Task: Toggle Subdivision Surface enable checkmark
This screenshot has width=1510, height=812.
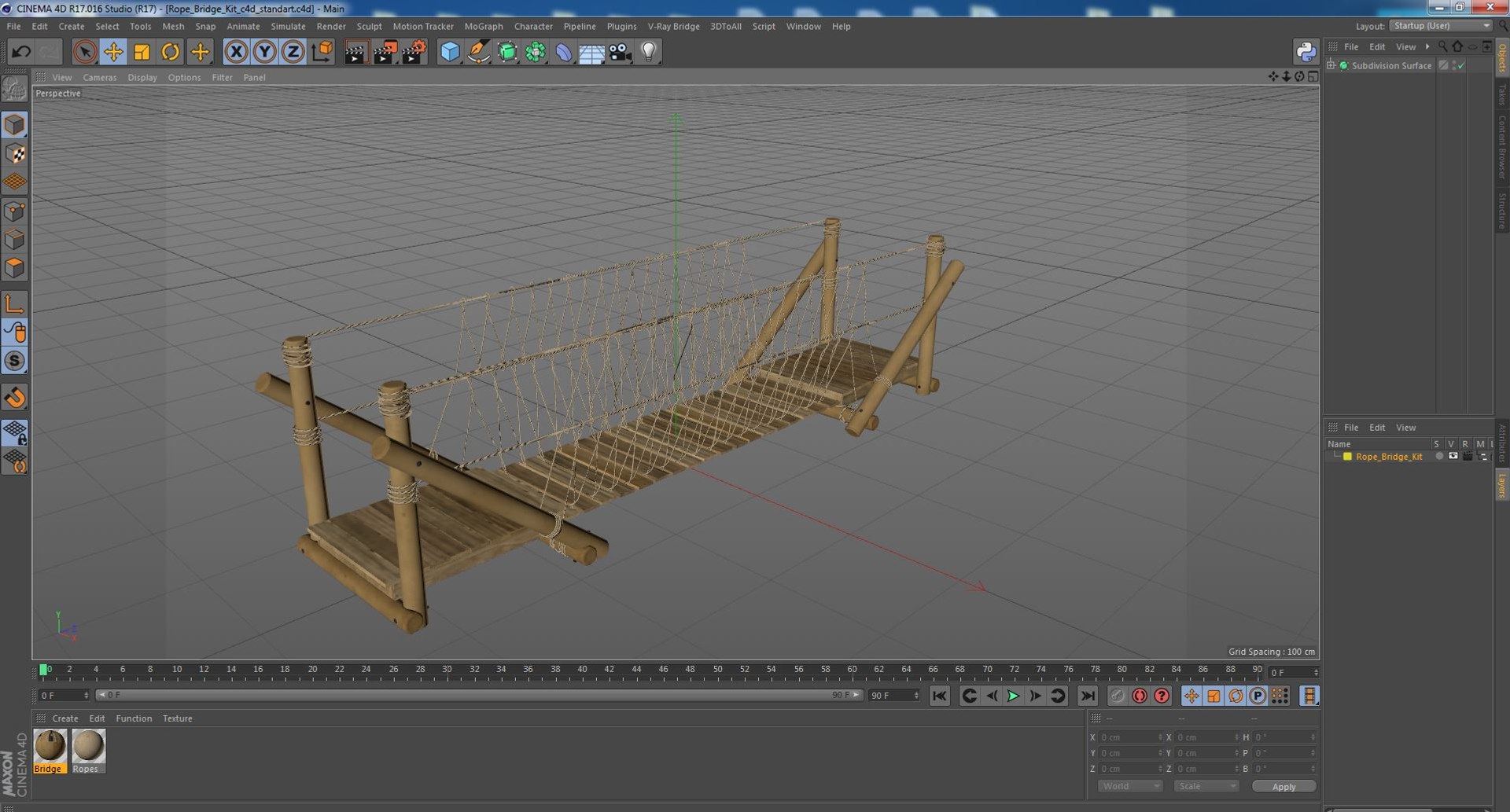Action: tap(1461, 66)
